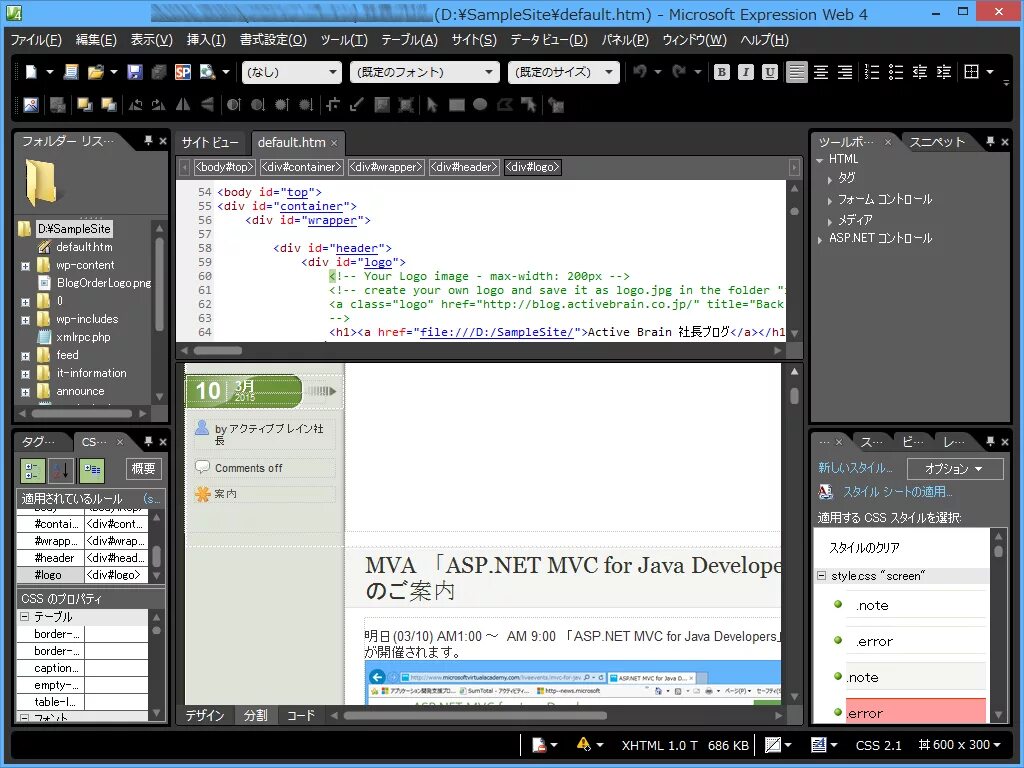1024x768 pixels.
Task: Expand the wp-content folder in folder list
Action: [x=25, y=266]
